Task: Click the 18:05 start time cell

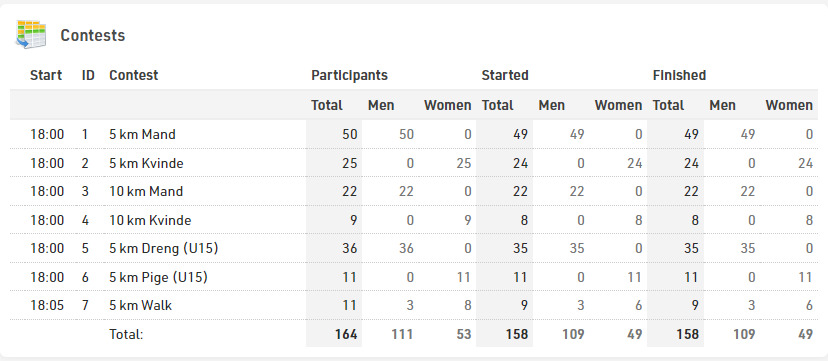Action: [47, 305]
